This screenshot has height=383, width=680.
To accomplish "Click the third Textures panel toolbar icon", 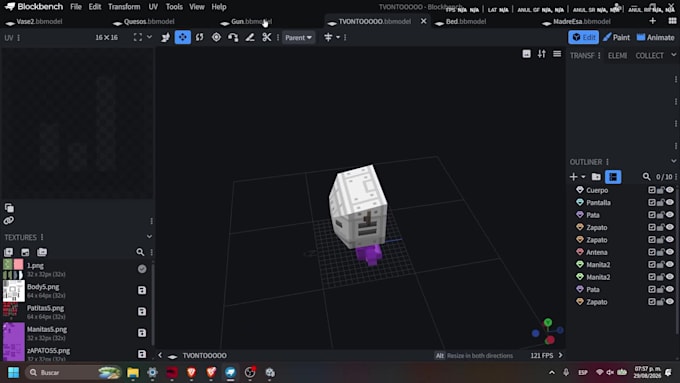I will pos(42,252).
